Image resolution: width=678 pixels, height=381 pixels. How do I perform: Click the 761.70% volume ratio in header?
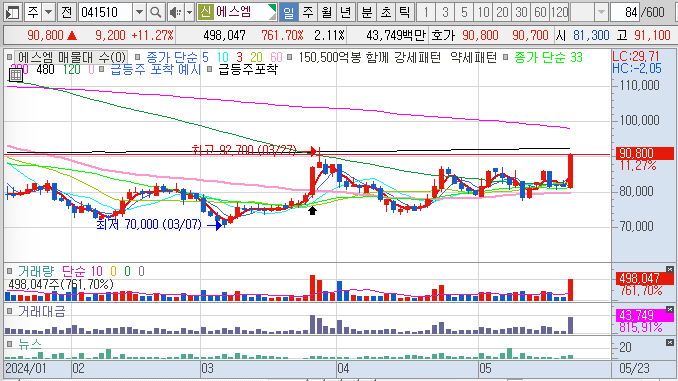pos(282,35)
